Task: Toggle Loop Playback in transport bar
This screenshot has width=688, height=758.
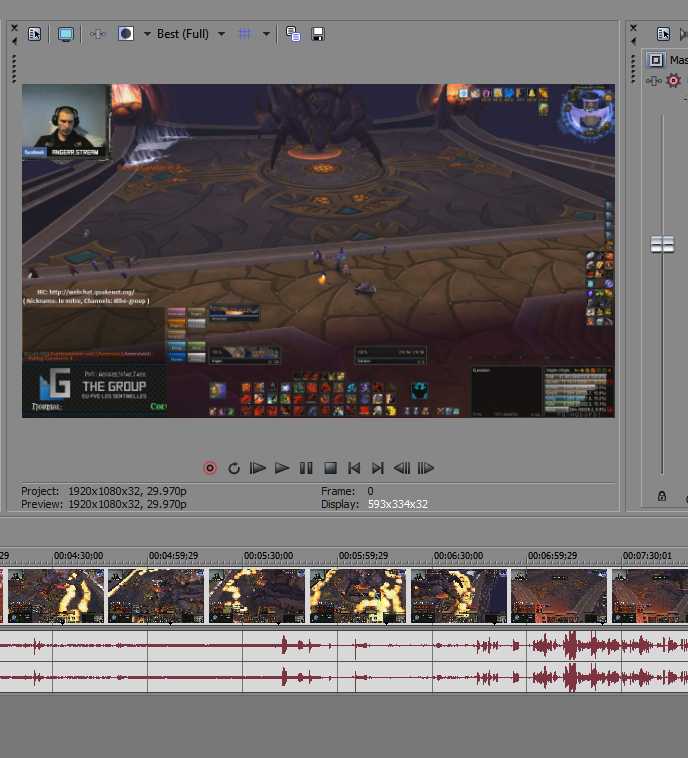Action: (234, 468)
